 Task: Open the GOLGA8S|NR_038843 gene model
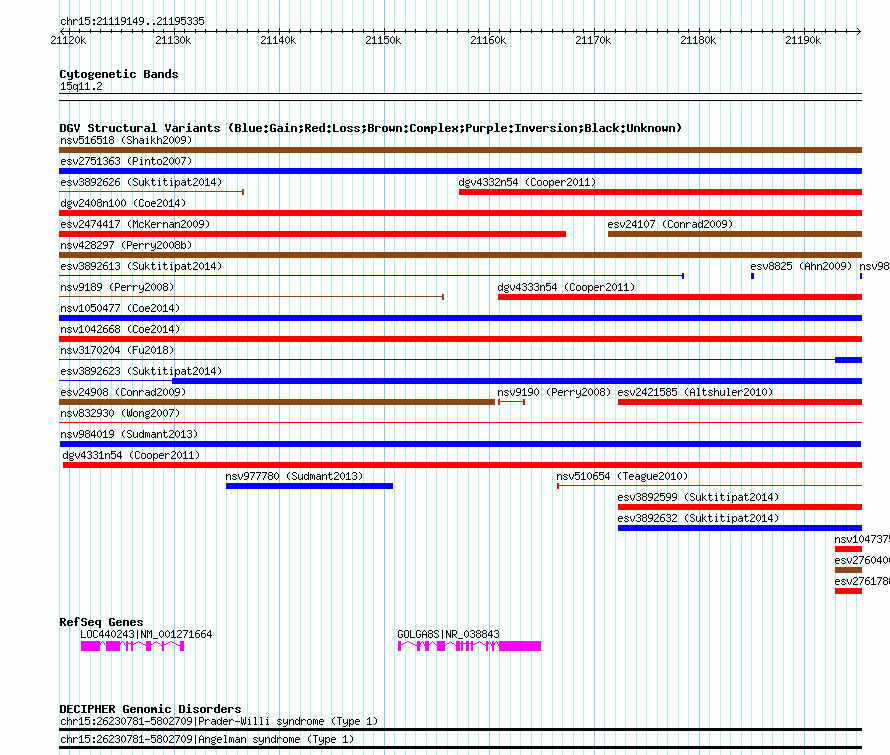469,646
